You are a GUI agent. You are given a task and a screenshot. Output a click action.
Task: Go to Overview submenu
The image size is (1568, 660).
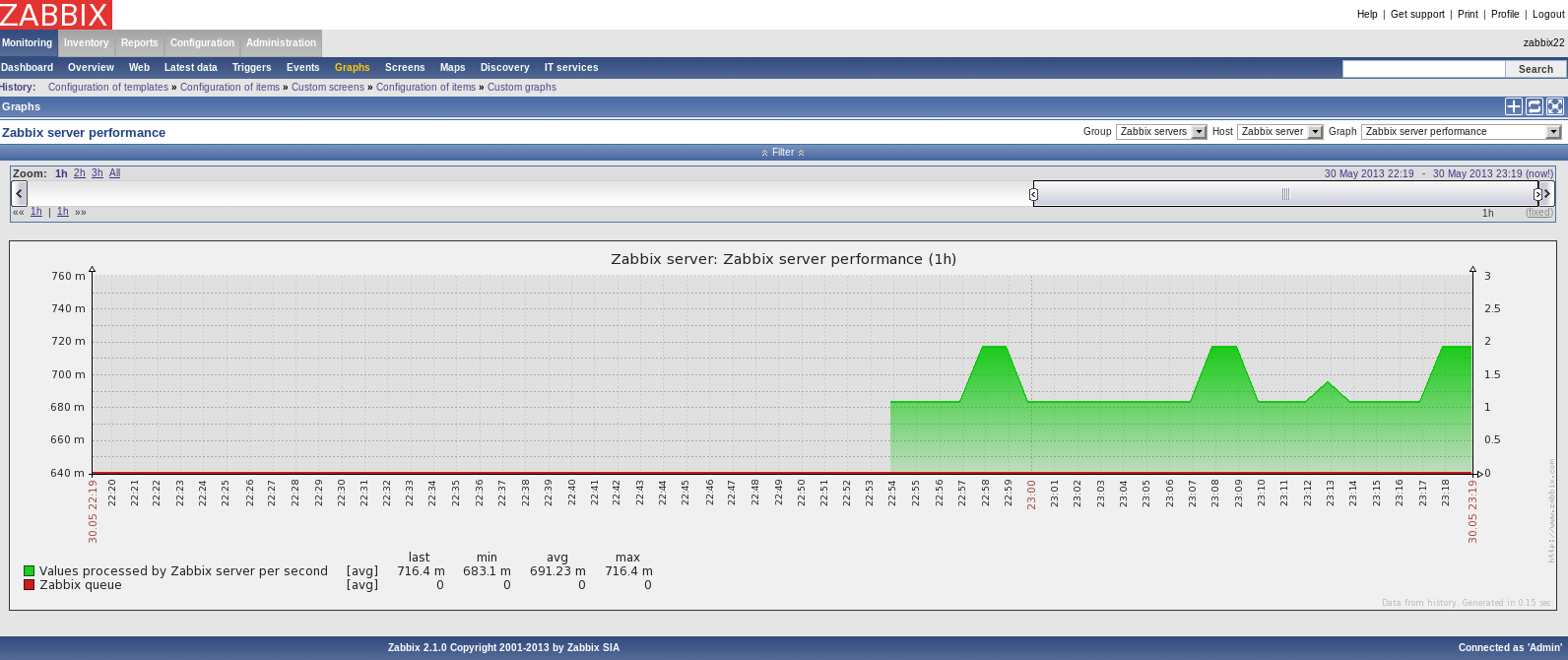(x=91, y=68)
